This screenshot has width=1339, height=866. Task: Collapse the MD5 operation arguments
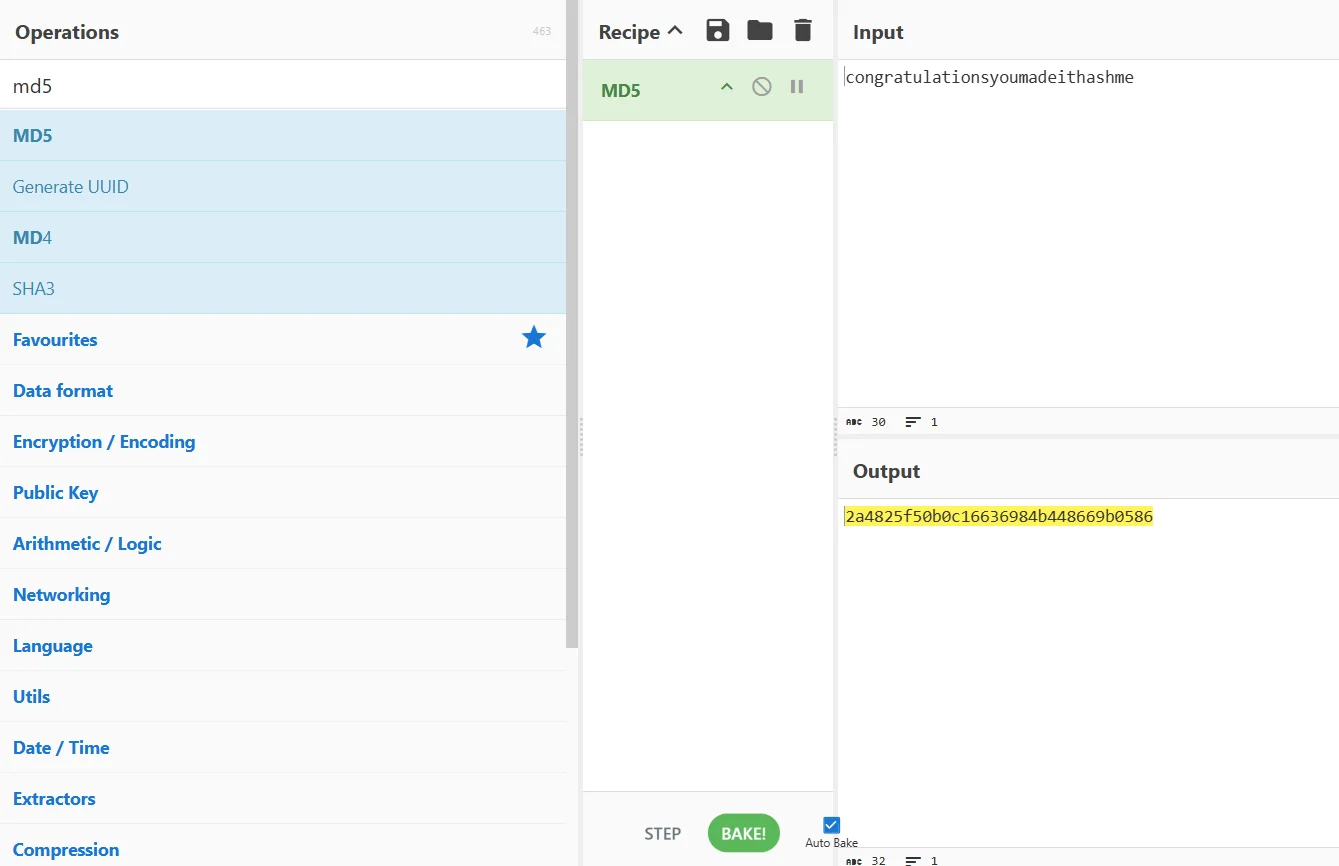tap(727, 87)
